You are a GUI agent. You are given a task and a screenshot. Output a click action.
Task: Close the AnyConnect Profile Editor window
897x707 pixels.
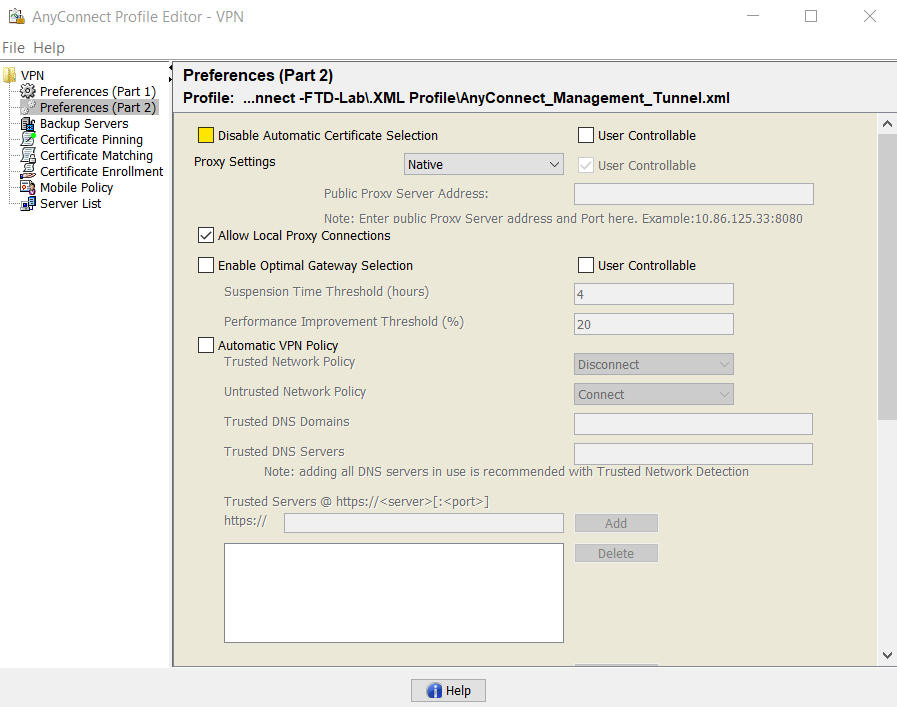[870, 16]
